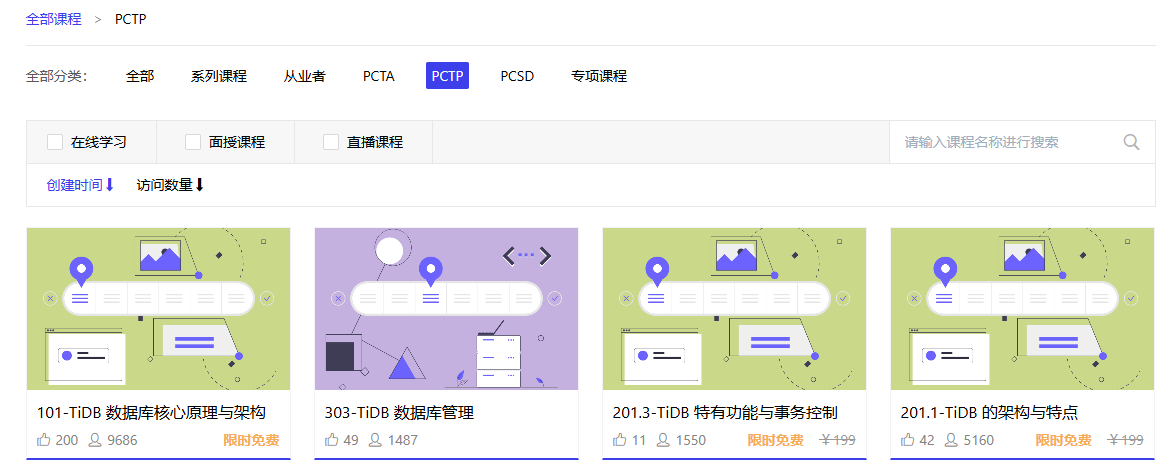This screenshot has height=472, width=1171.
Task: Open course 303-TiDB 数据库管理 title
Action: tap(400, 413)
